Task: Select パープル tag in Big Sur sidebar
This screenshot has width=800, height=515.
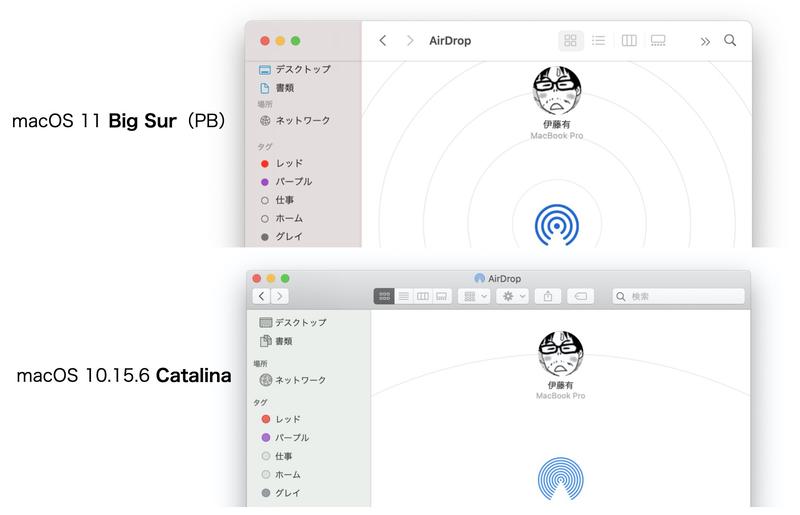Action: (286, 182)
